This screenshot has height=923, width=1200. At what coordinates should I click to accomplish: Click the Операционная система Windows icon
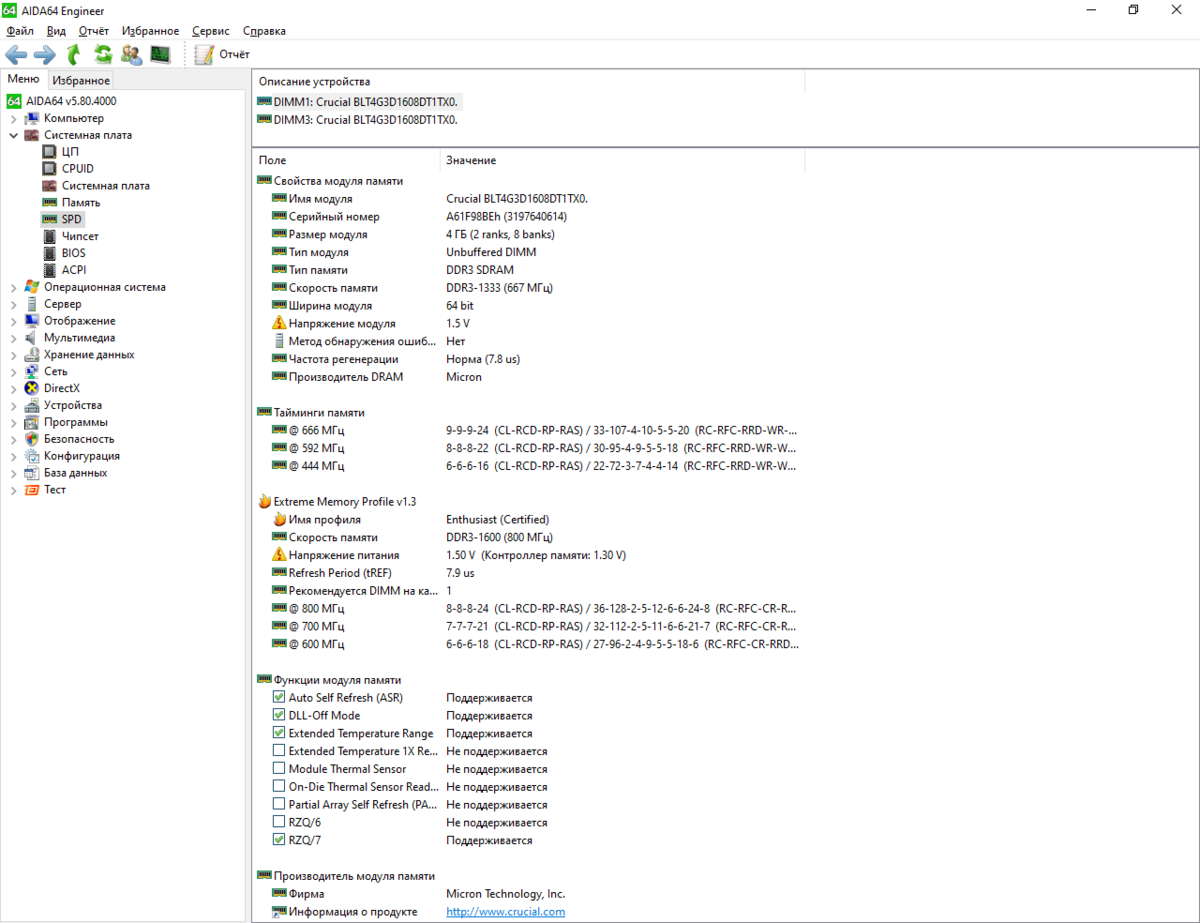click(32, 287)
